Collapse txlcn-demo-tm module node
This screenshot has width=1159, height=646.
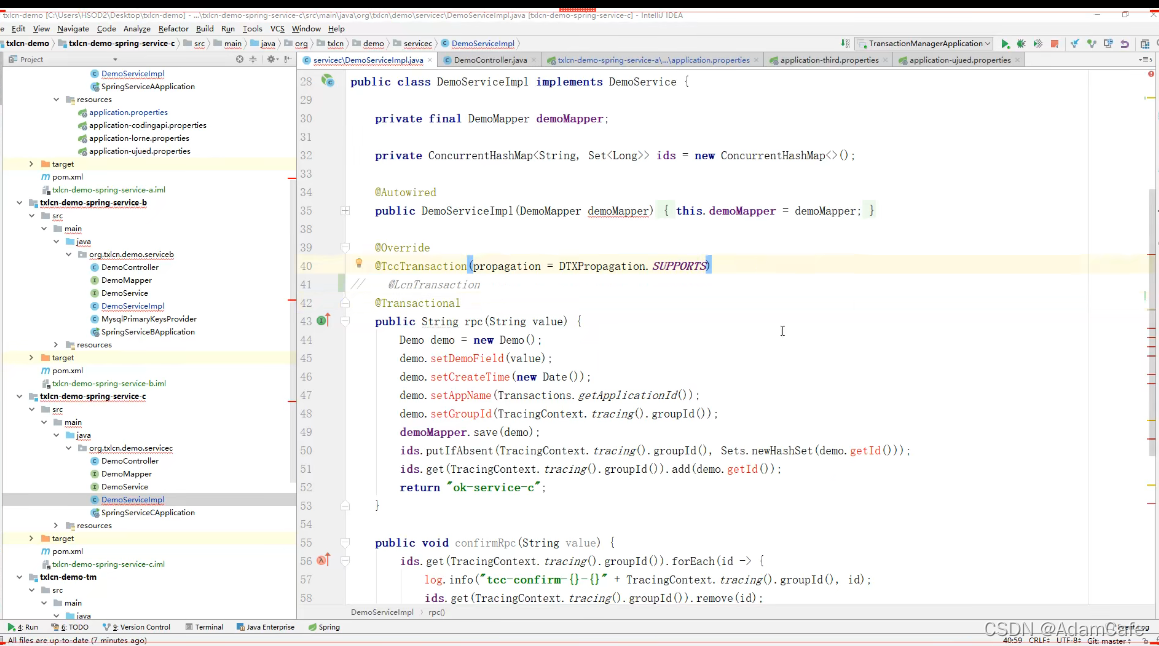(20, 577)
